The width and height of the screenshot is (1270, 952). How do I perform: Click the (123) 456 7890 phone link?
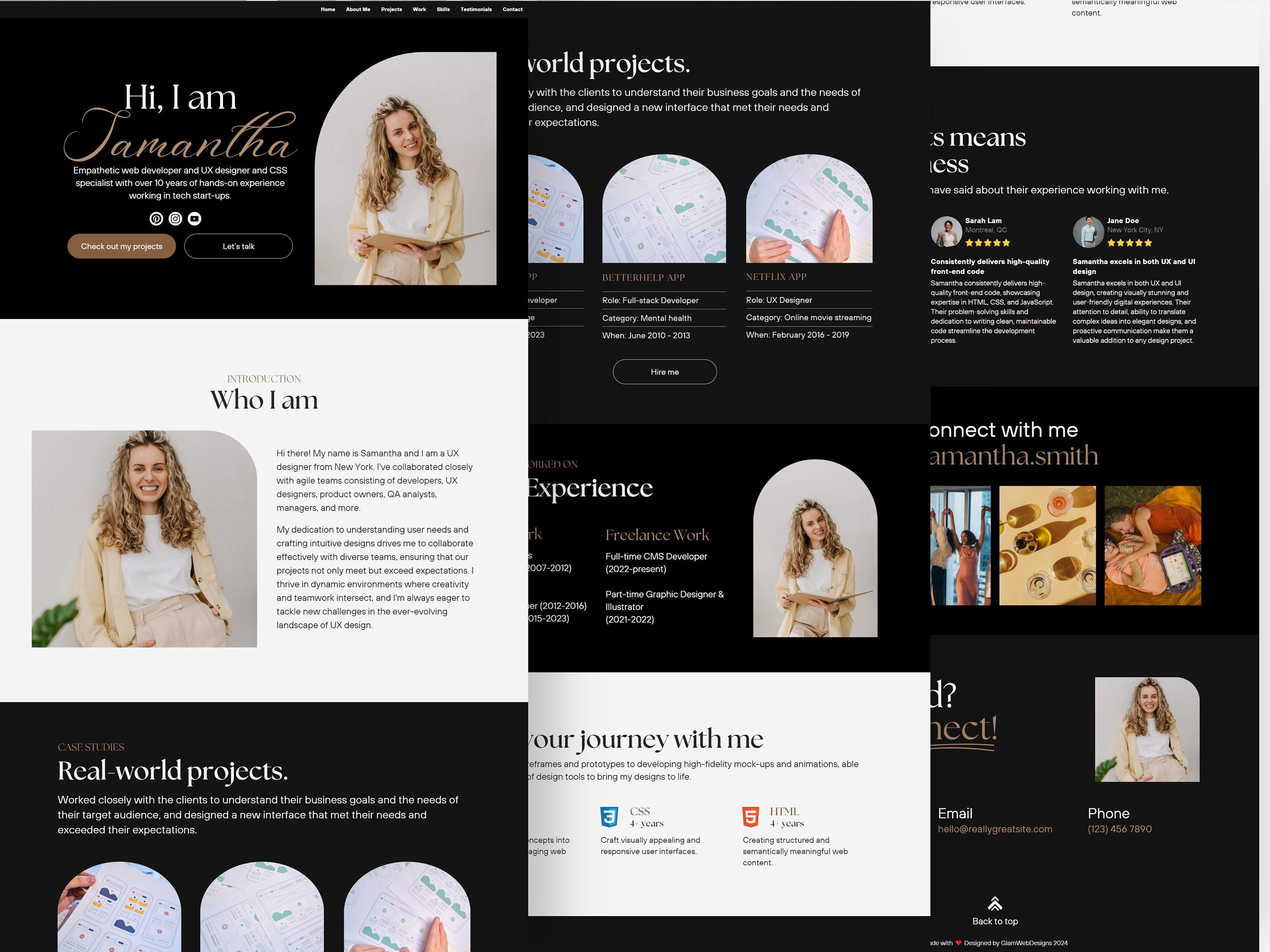pos(1119,829)
